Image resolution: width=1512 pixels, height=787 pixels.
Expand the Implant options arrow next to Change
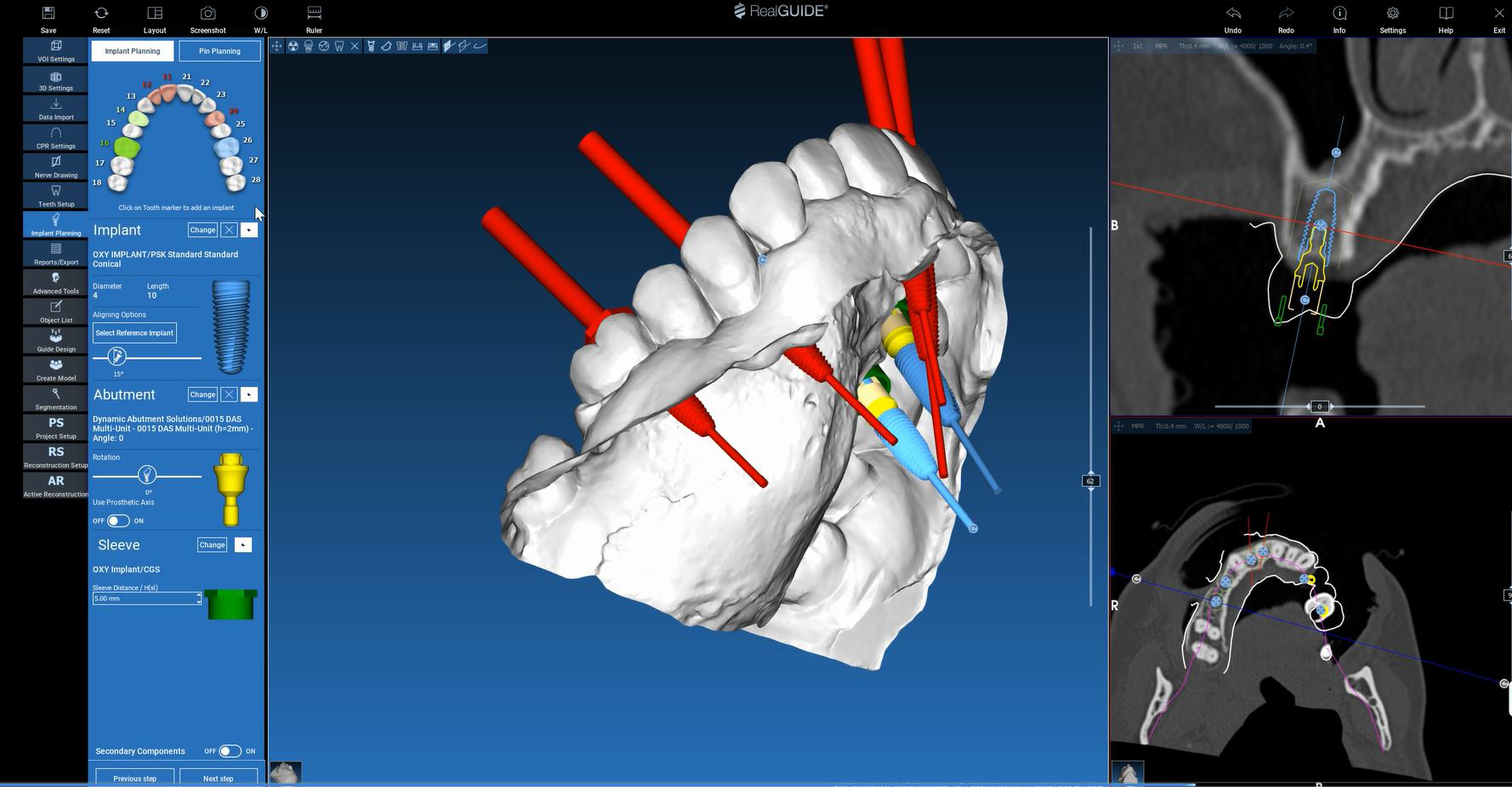point(248,230)
